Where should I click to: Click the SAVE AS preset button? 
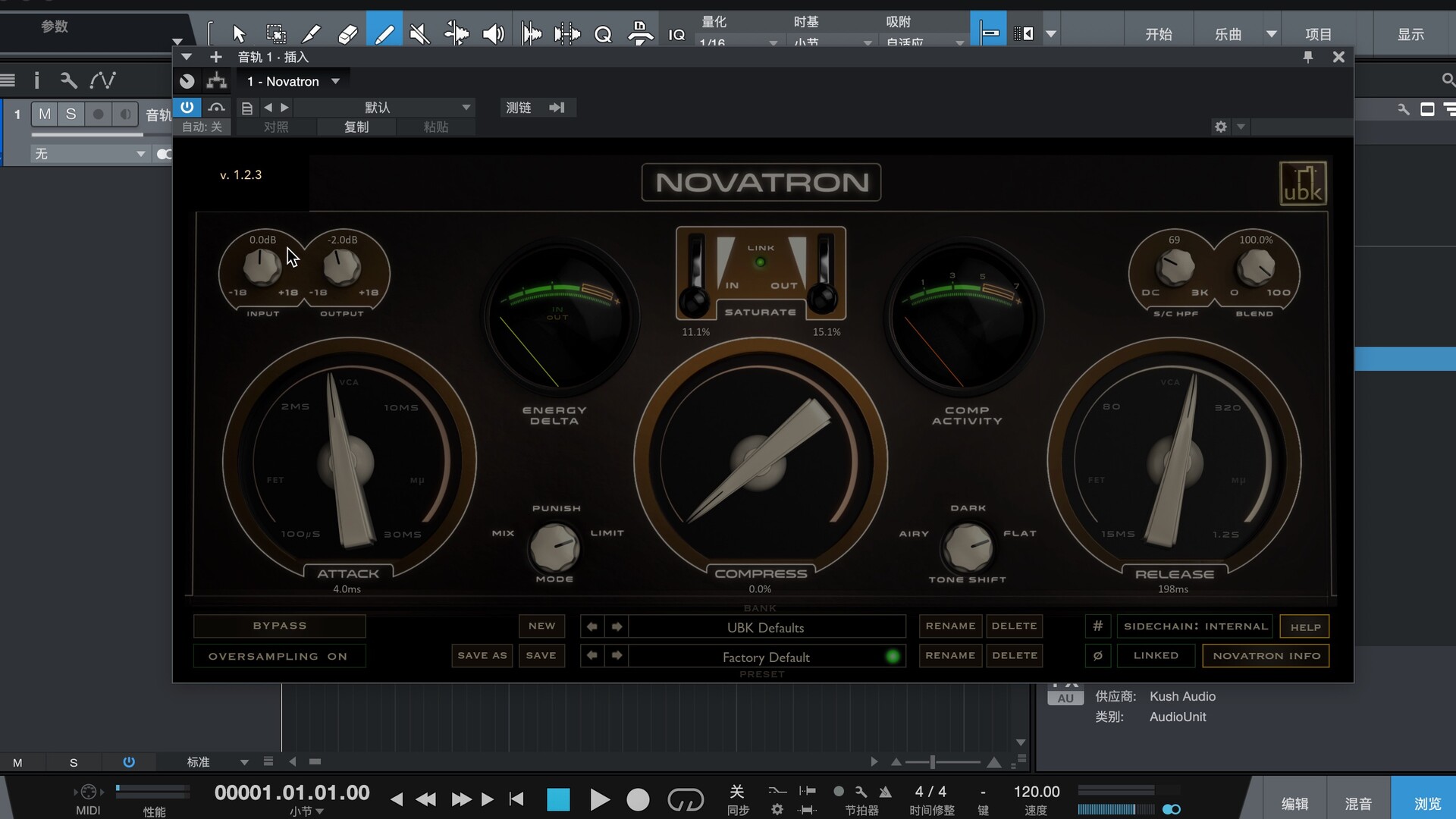pyautogui.click(x=482, y=655)
